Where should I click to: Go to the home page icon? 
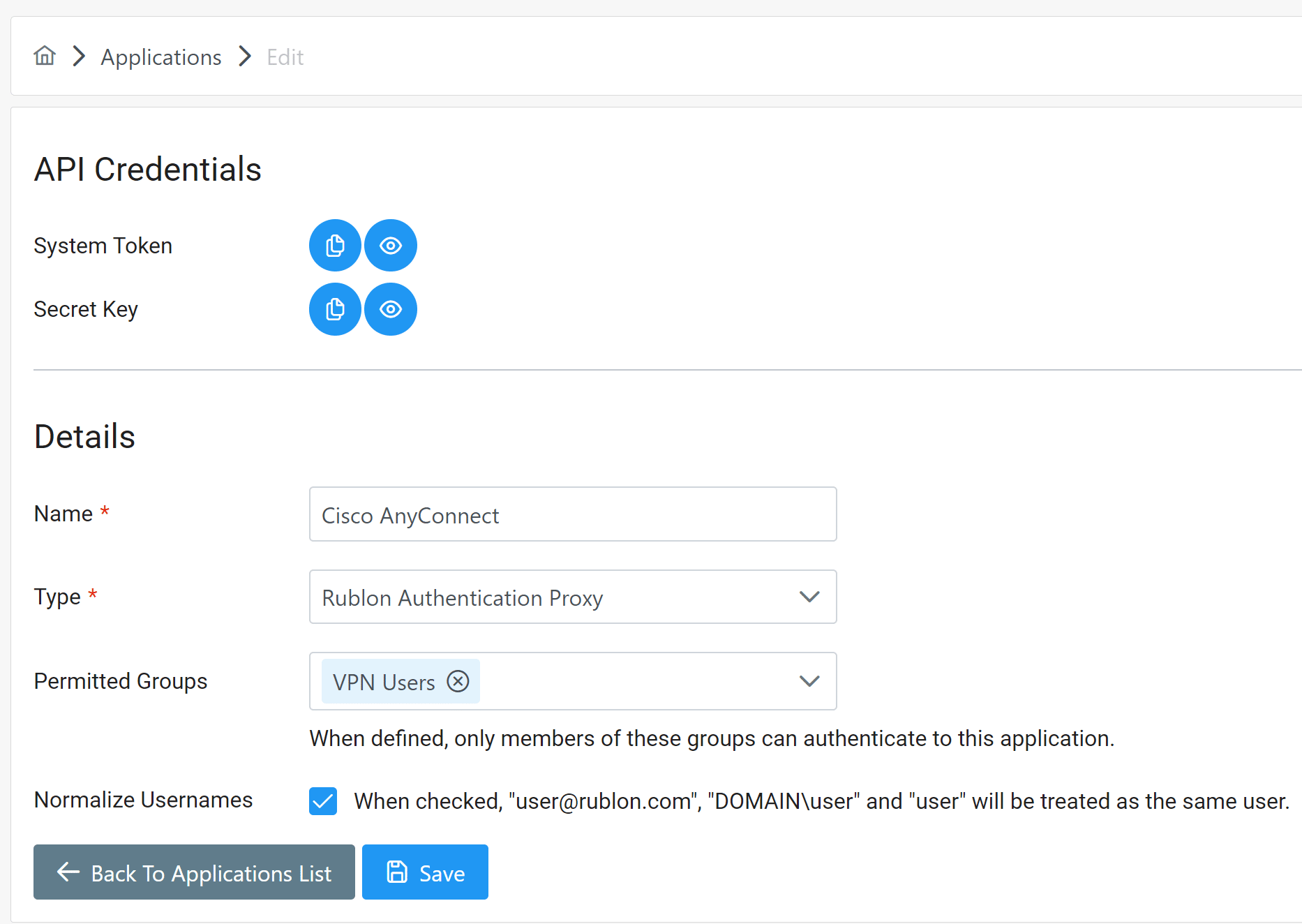click(45, 56)
